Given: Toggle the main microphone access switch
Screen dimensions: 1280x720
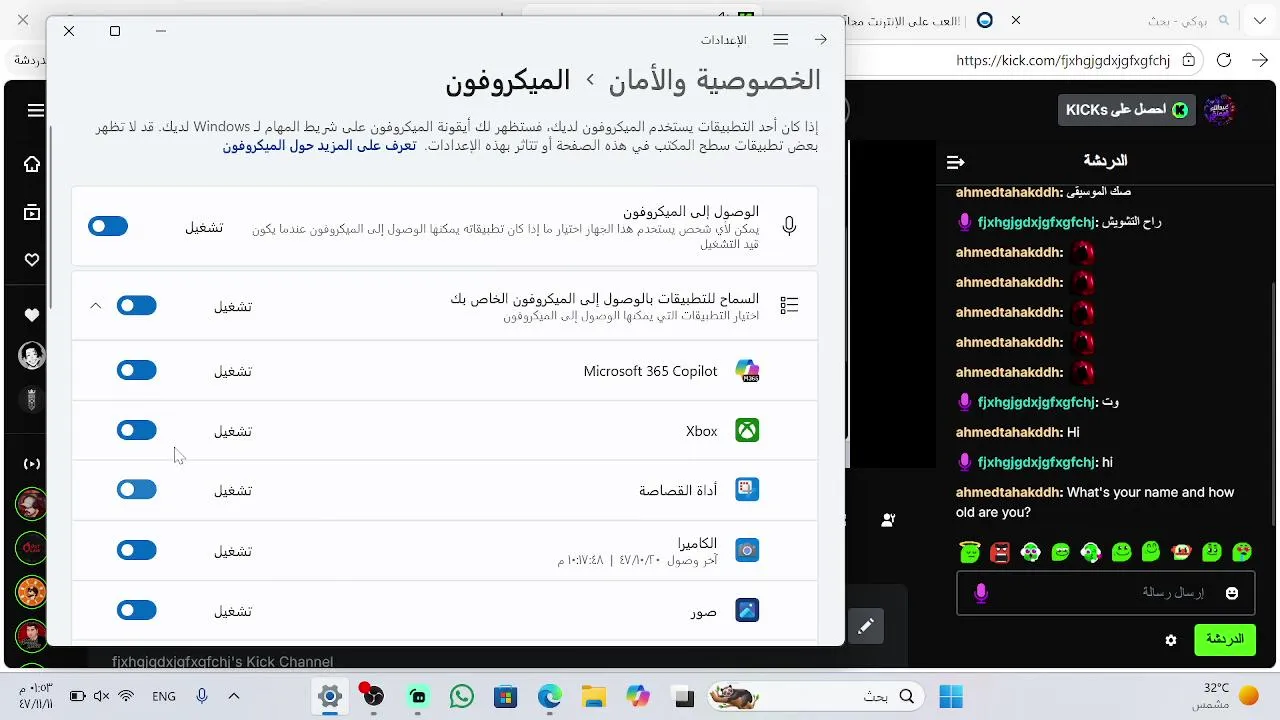Looking at the screenshot, I should coord(108,226).
